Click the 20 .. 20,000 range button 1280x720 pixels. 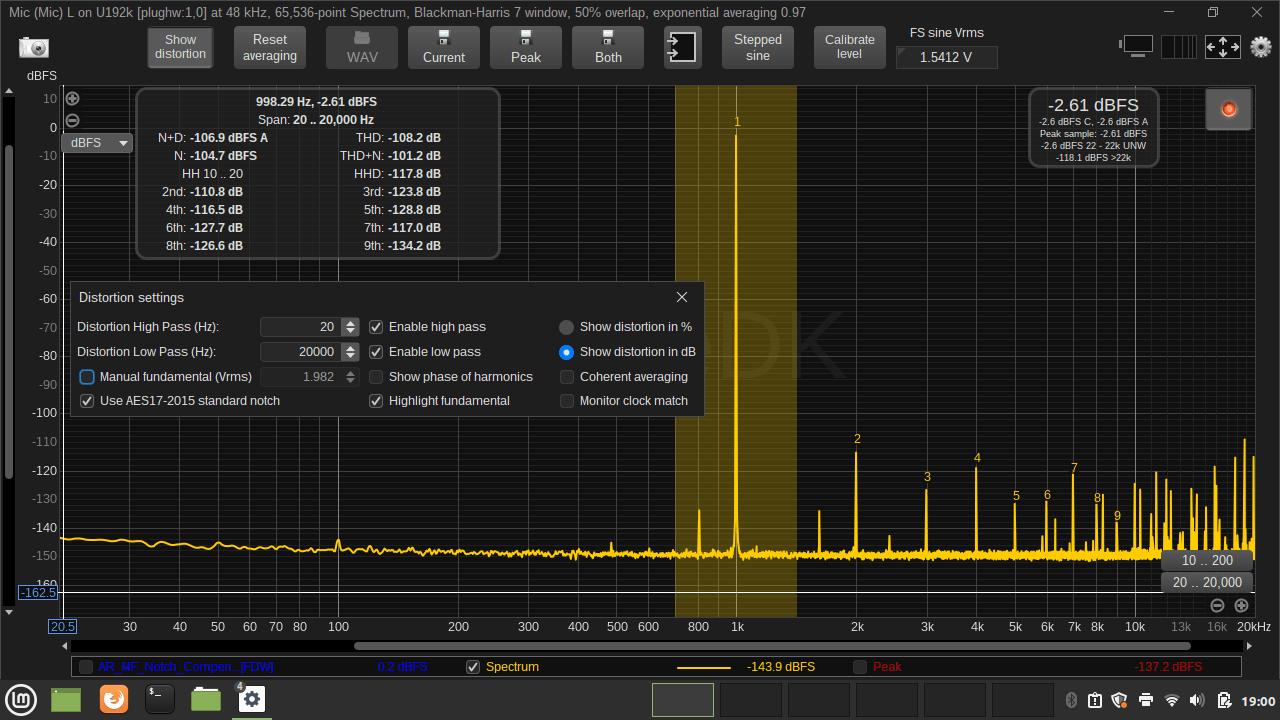click(x=1207, y=582)
